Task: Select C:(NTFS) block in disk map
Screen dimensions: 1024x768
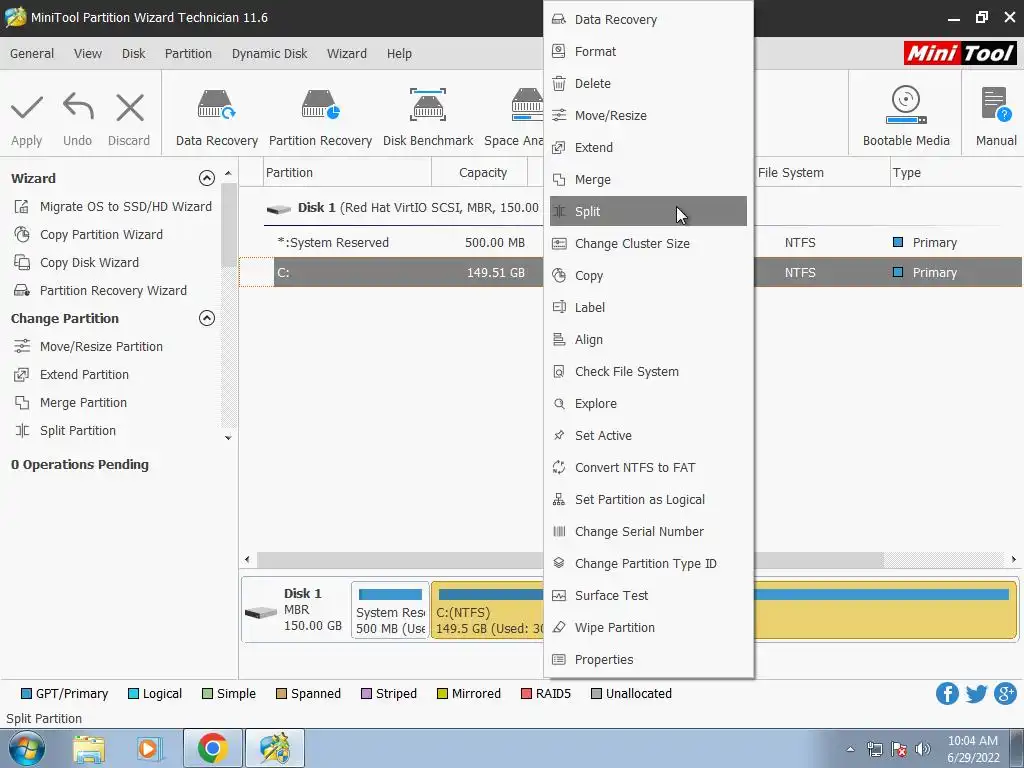Action: [487, 610]
